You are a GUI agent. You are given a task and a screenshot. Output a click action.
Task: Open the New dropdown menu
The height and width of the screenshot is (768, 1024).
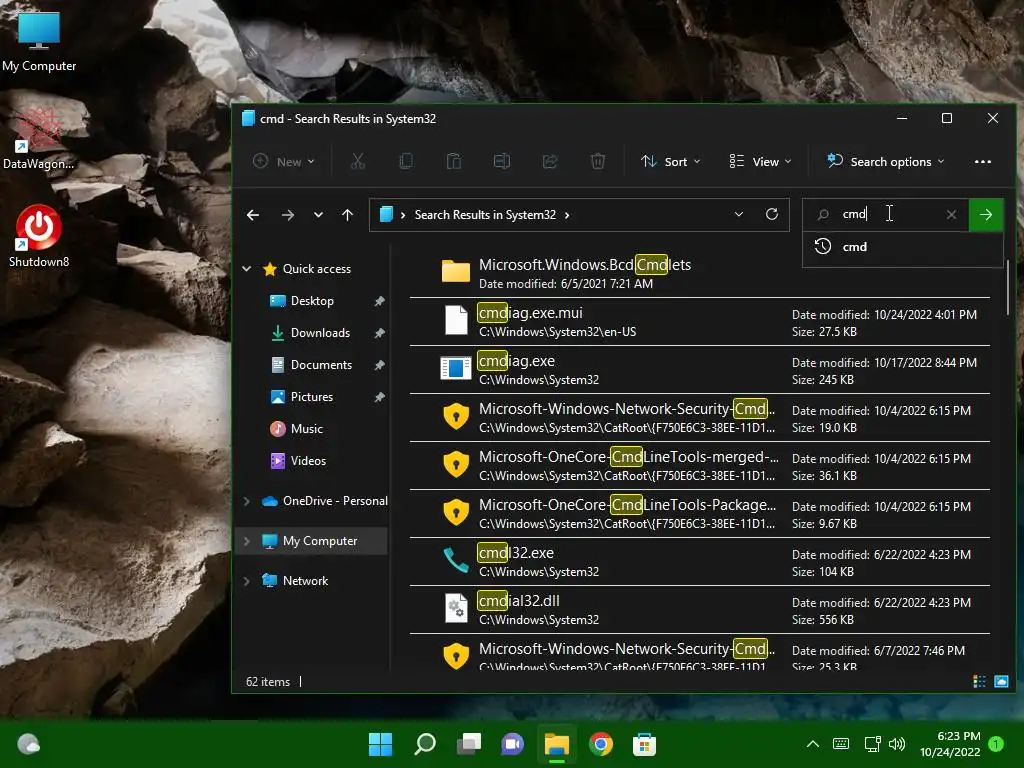(x=284, y=161)
